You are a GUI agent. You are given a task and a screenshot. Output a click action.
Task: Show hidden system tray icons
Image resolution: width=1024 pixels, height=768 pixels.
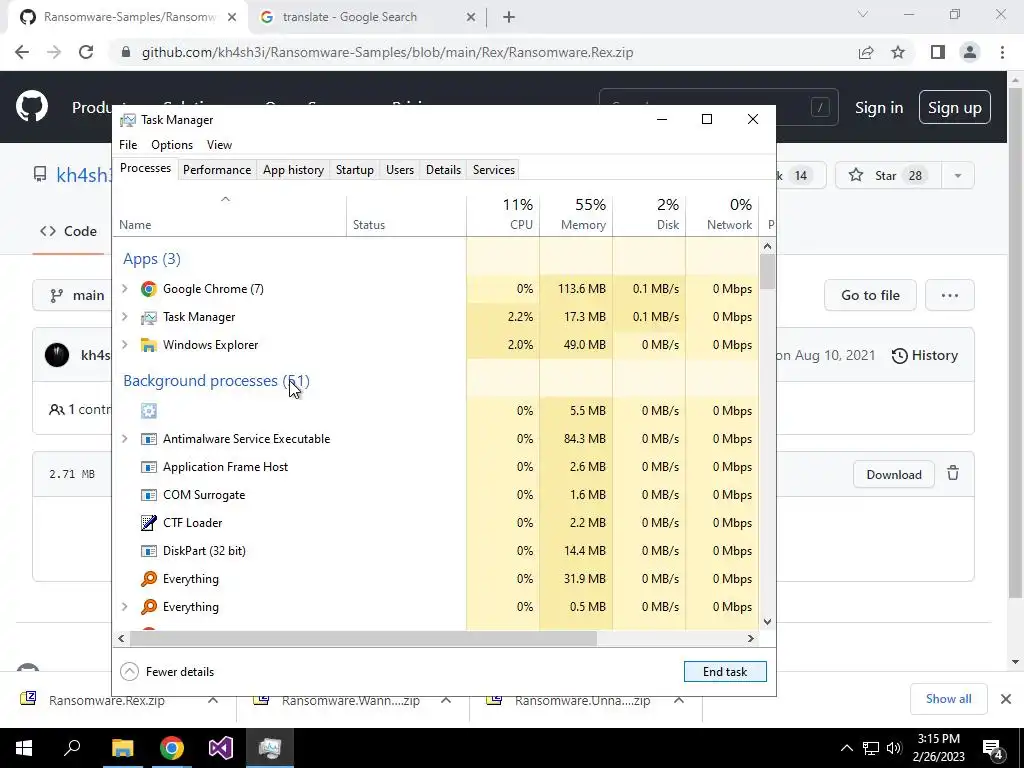[x=846, y=748]
